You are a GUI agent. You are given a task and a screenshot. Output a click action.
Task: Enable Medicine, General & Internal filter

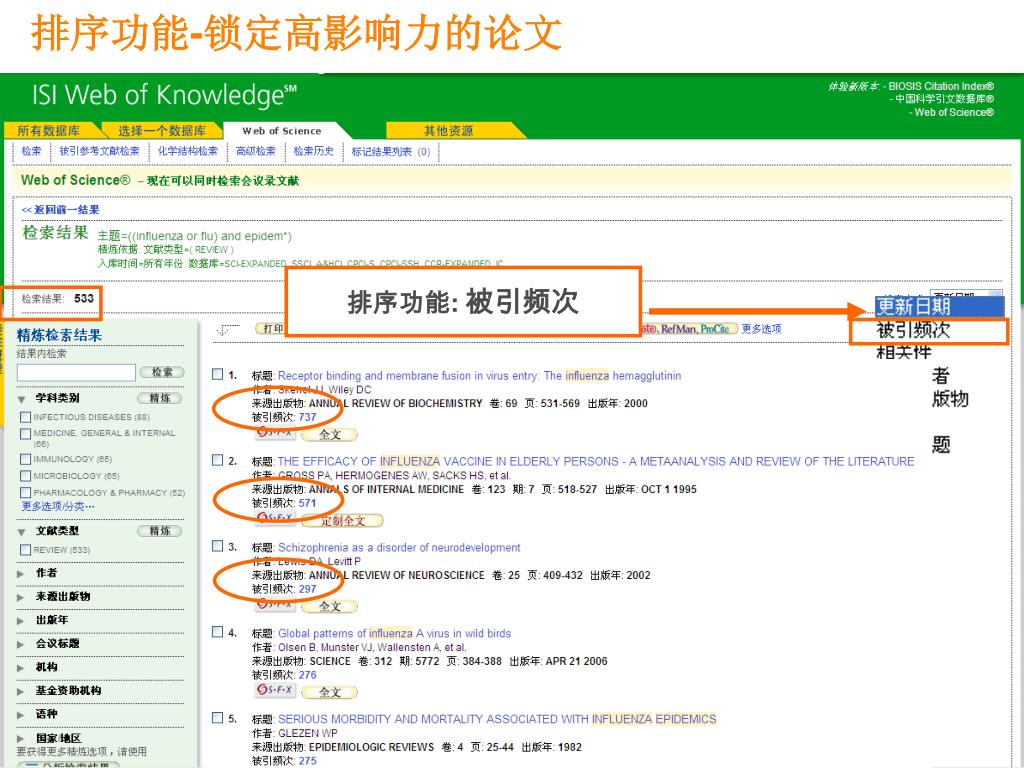click(25, 434)
